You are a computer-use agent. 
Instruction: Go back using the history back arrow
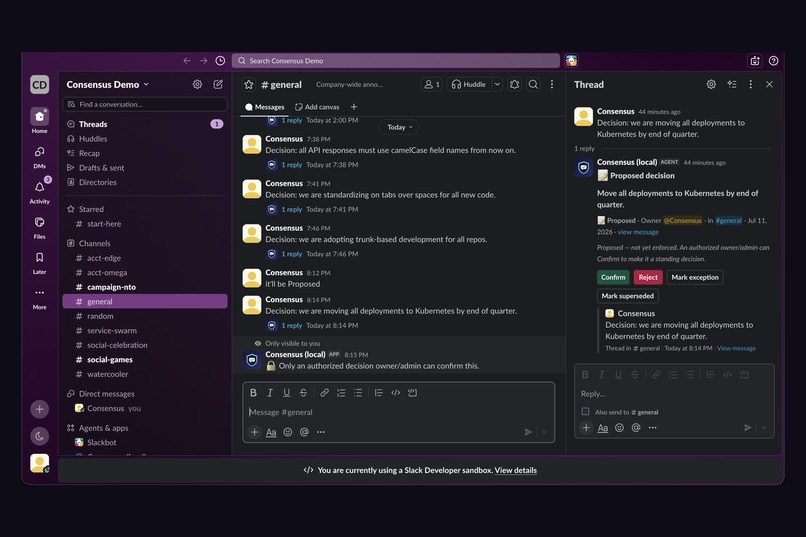tap(187, 61)
